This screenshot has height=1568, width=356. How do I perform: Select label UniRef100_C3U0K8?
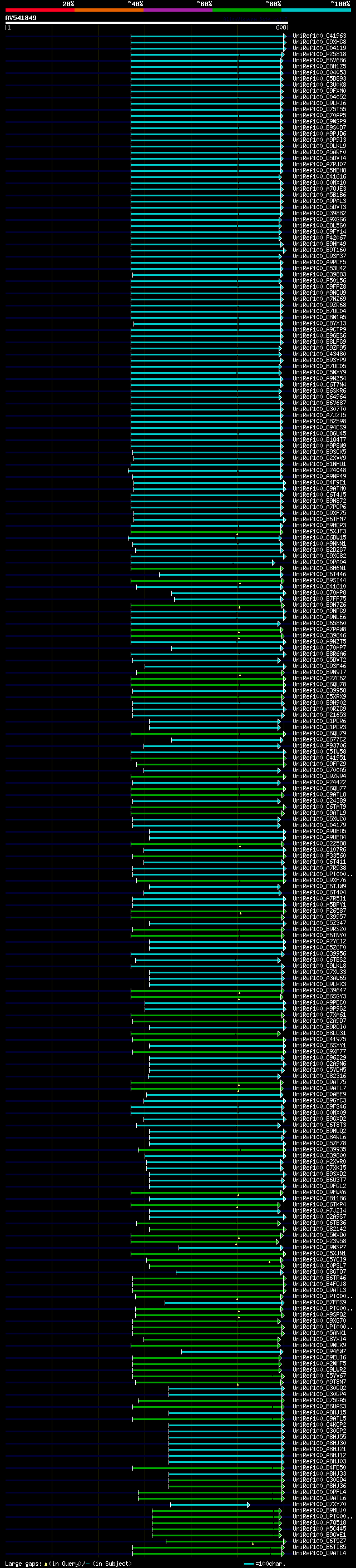coord(319,85)
